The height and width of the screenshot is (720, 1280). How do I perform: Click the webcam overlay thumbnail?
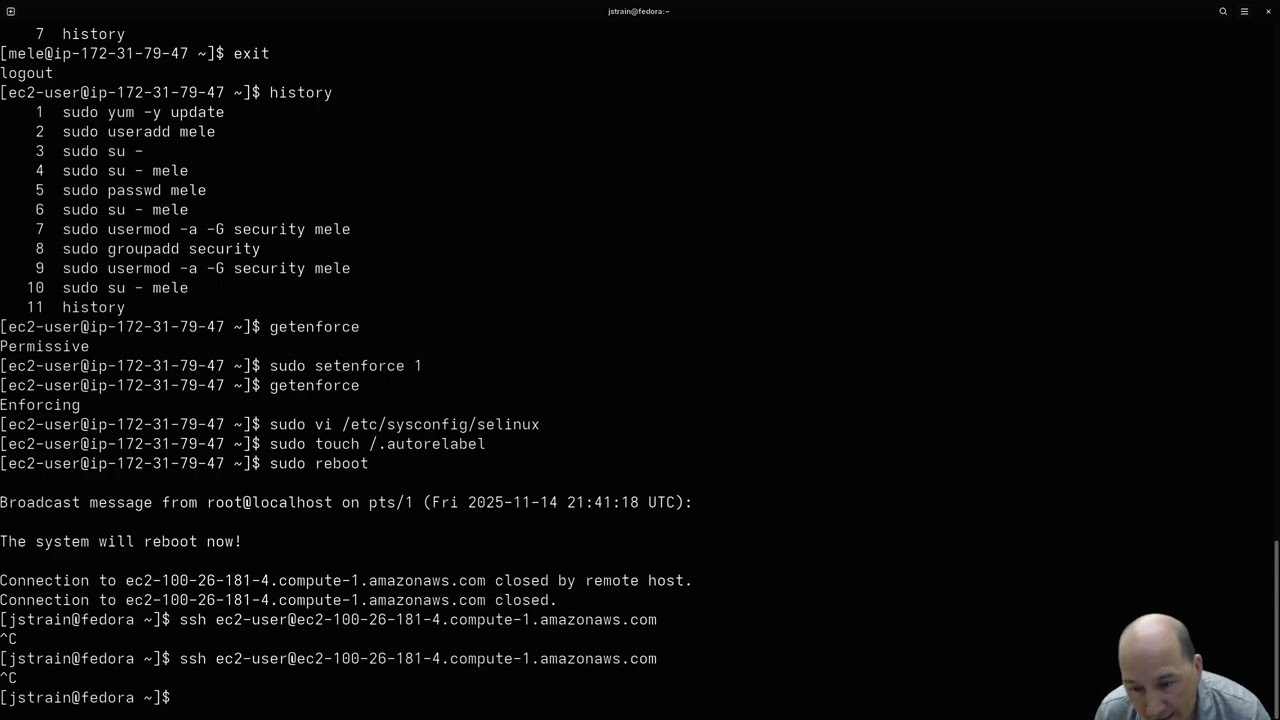(x=1183, y=667)
